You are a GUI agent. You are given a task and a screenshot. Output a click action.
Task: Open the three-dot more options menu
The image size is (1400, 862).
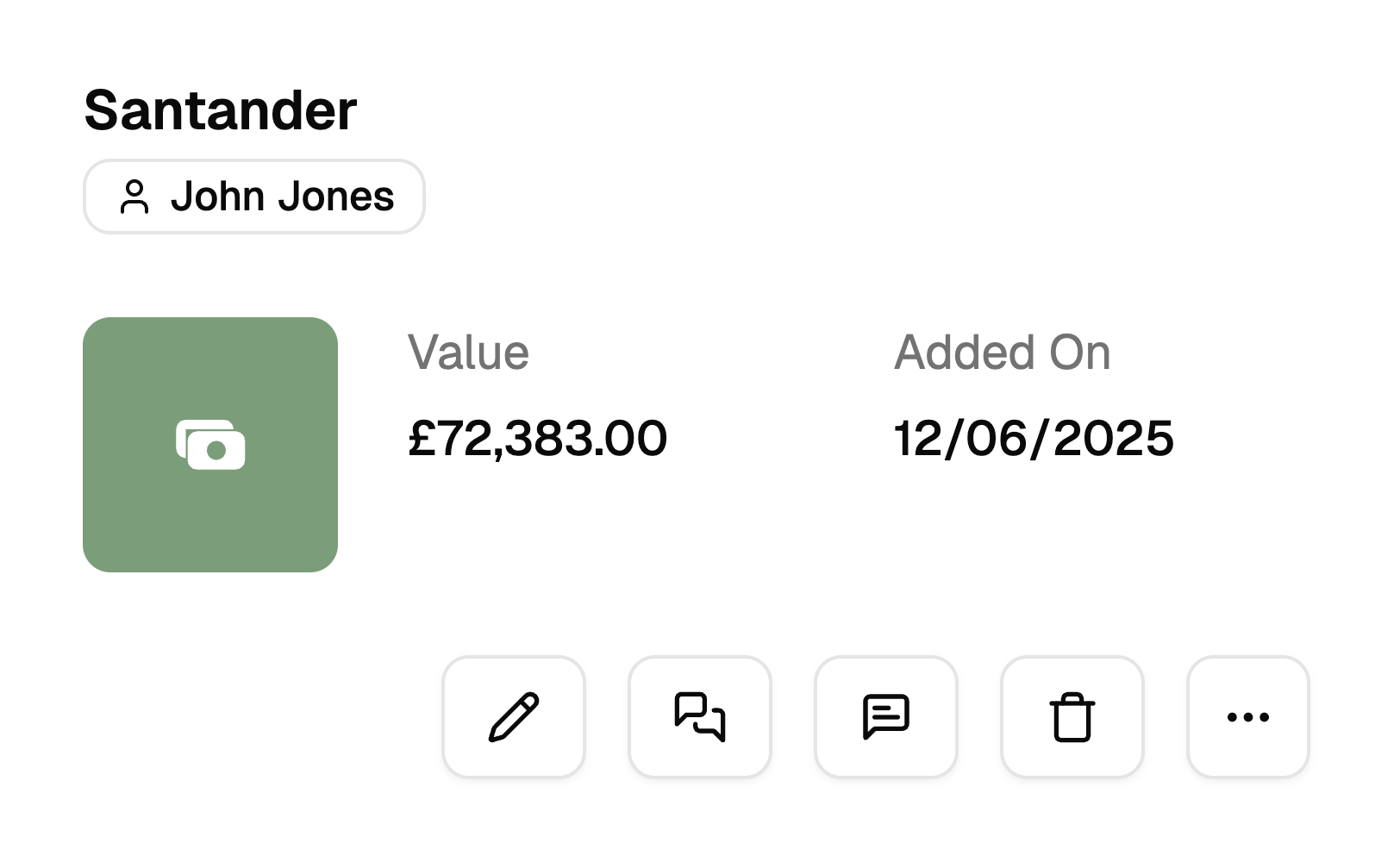[1248, 716]
